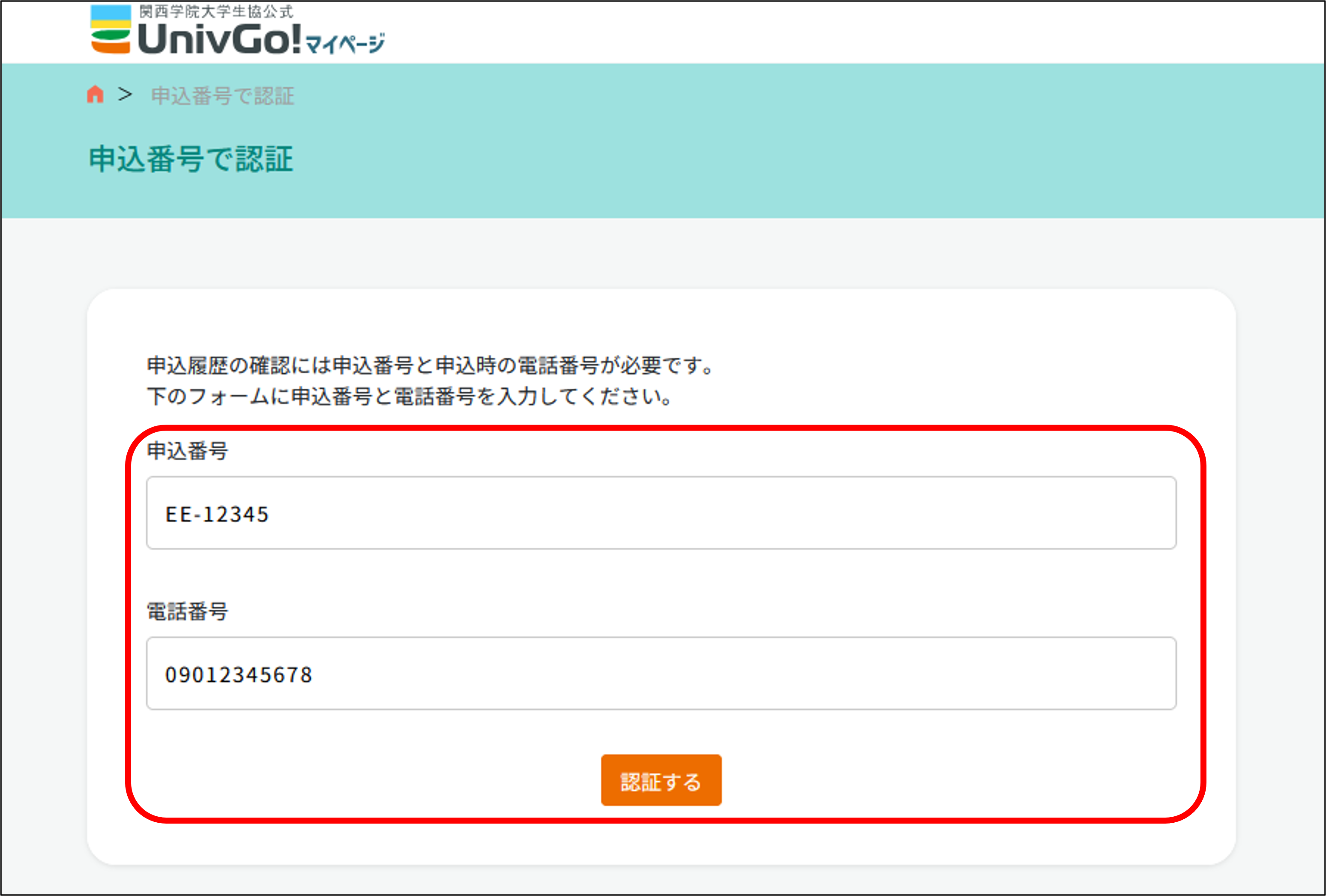Click the second instruction line about フォーム
1326x896 pixels.
pos(410,396)
